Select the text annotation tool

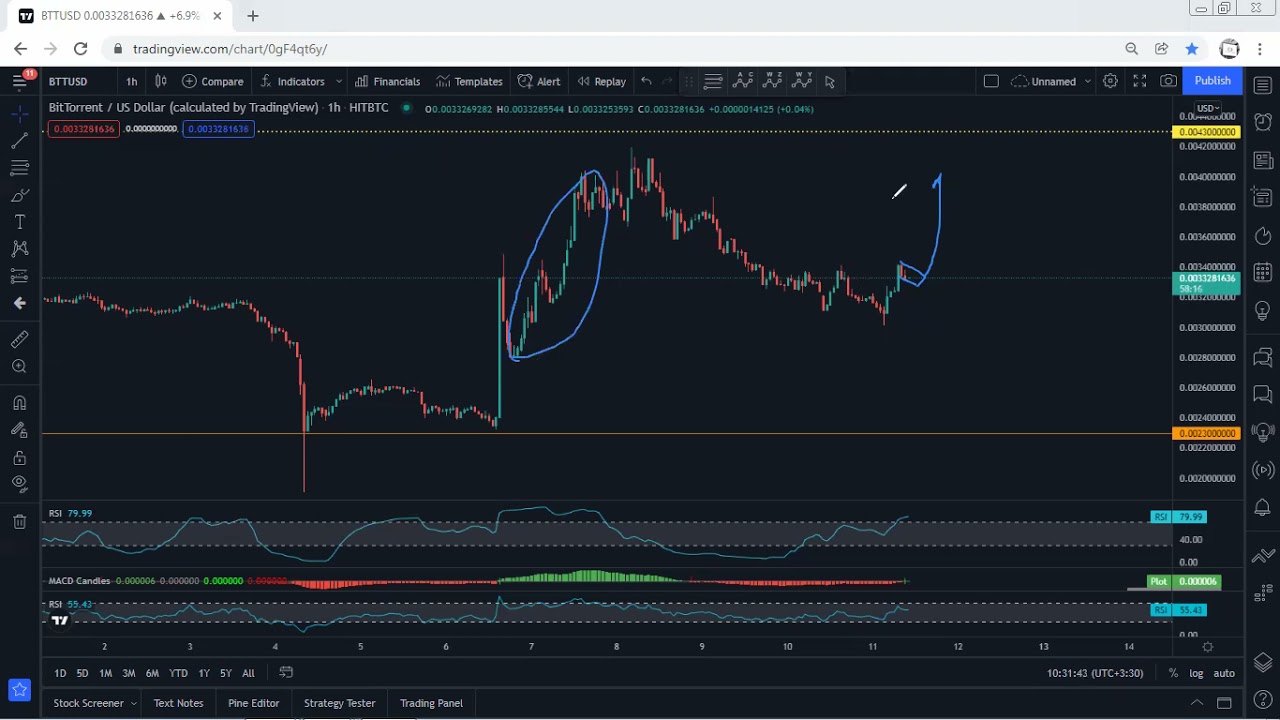(19, 222)
